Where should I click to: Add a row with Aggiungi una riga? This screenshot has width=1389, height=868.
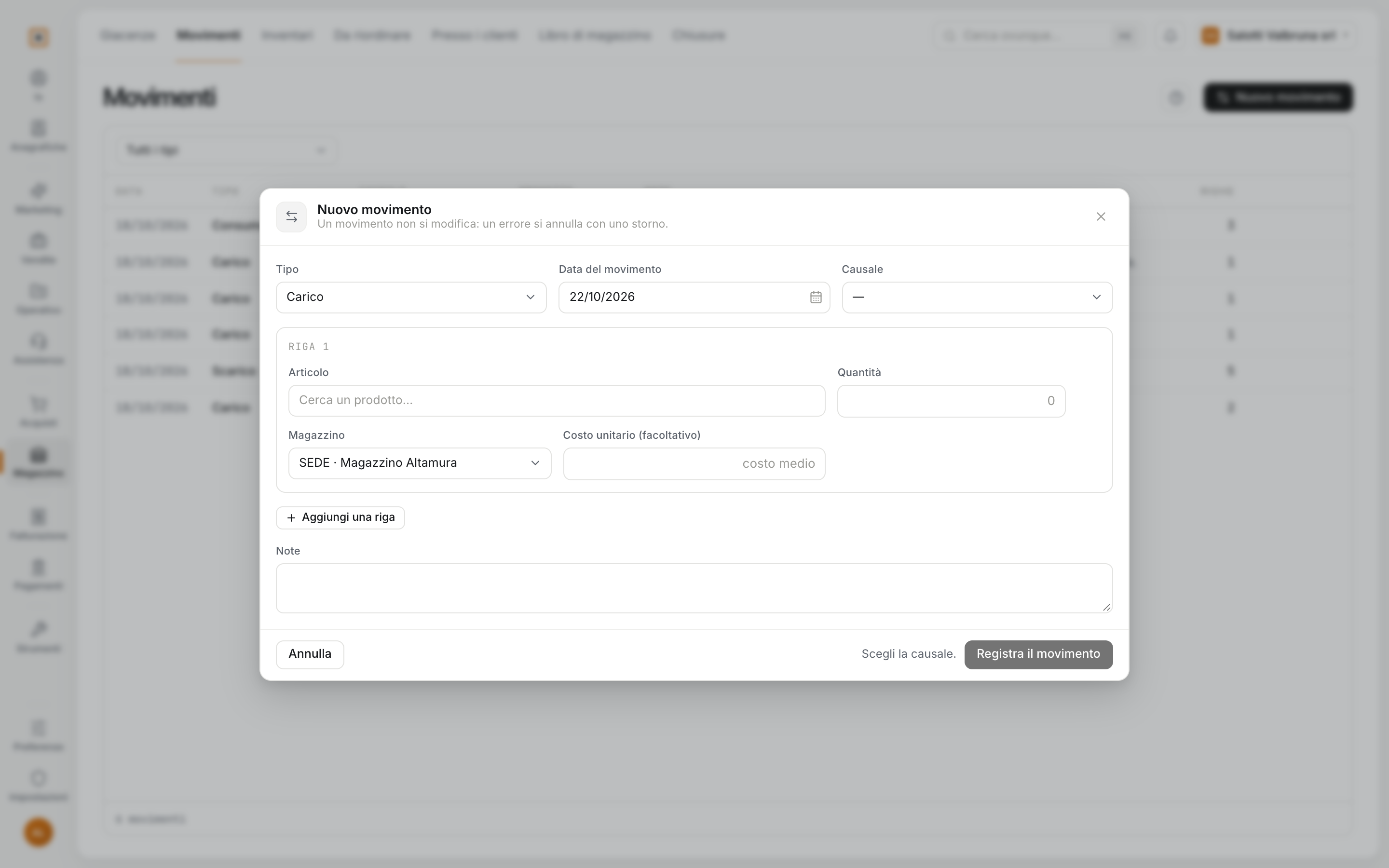[340, 518]
